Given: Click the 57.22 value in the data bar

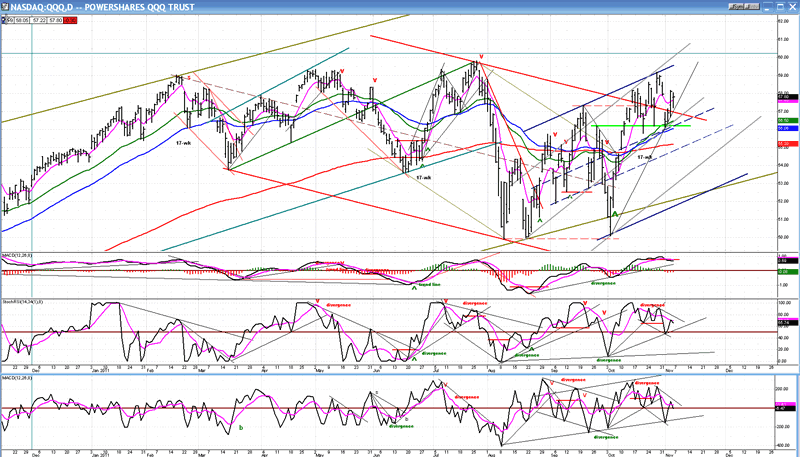Looking at the screenshot, I should click(38, 20).
